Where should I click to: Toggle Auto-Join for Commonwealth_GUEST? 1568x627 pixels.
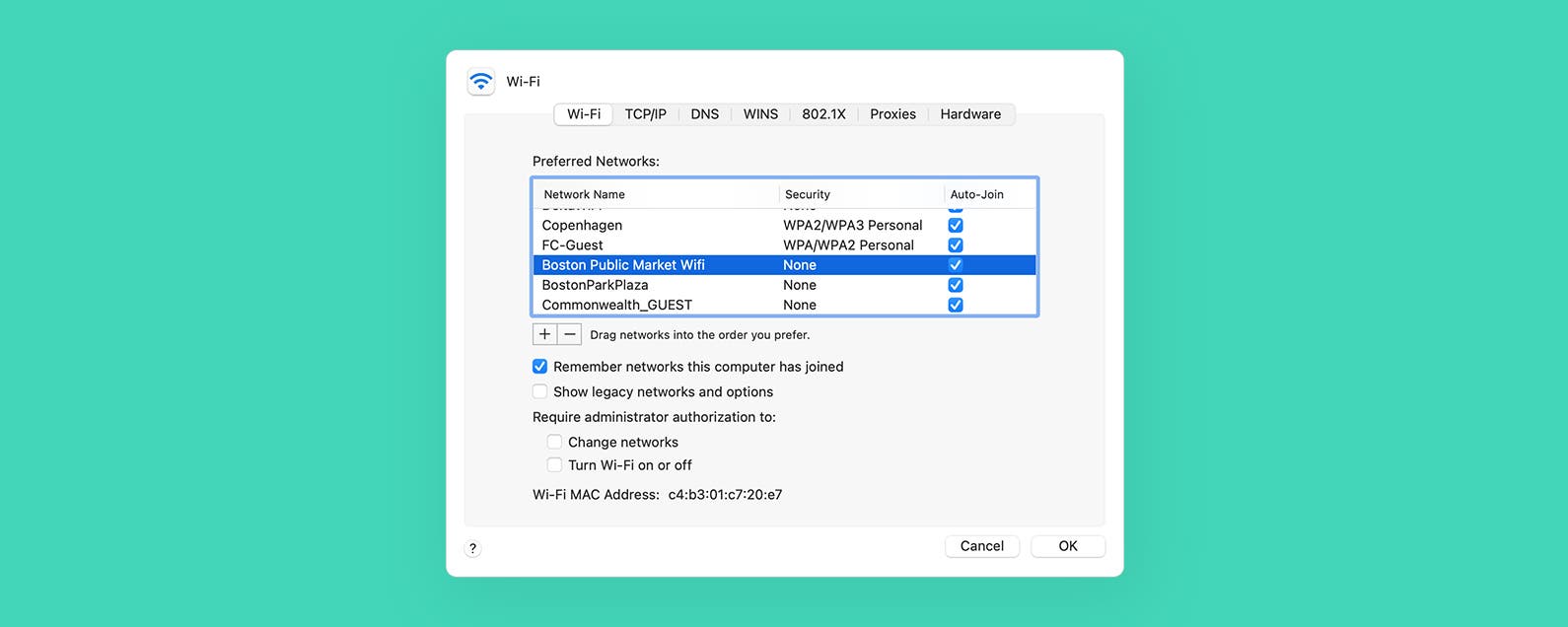[x=956, y=305]
